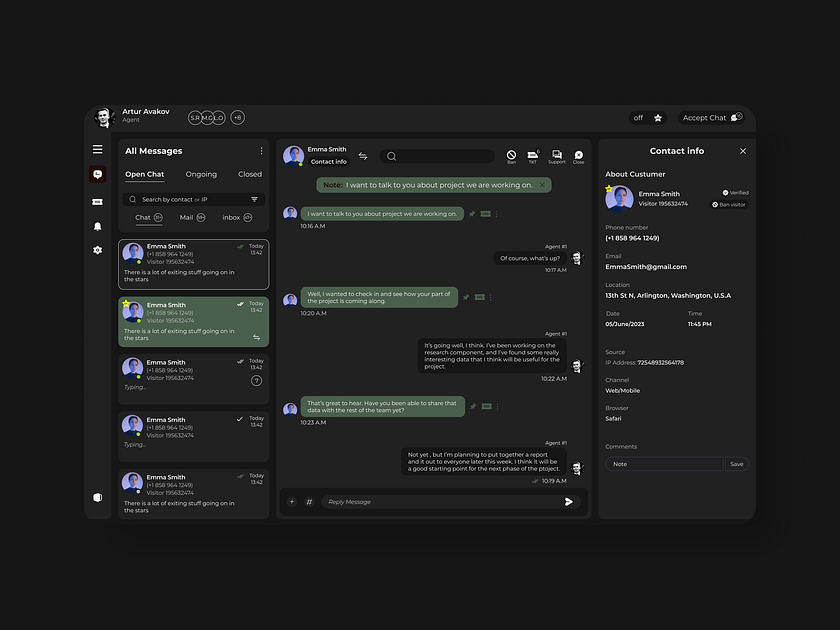Open notifications bell in the sidebar
The width and height of the screenshot is (840, 630).
(97, 226)
